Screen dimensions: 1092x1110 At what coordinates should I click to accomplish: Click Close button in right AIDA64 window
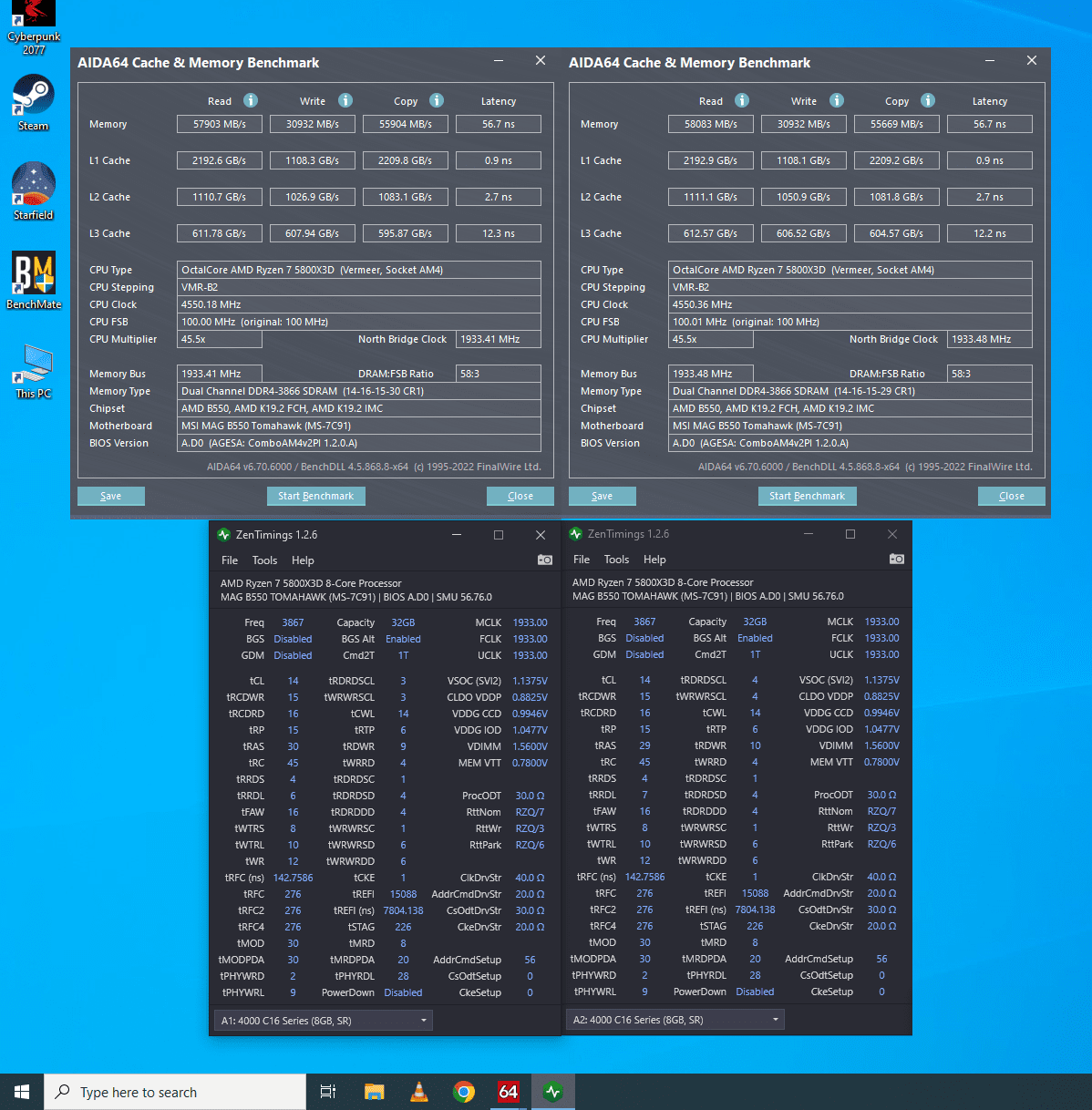1012,496
